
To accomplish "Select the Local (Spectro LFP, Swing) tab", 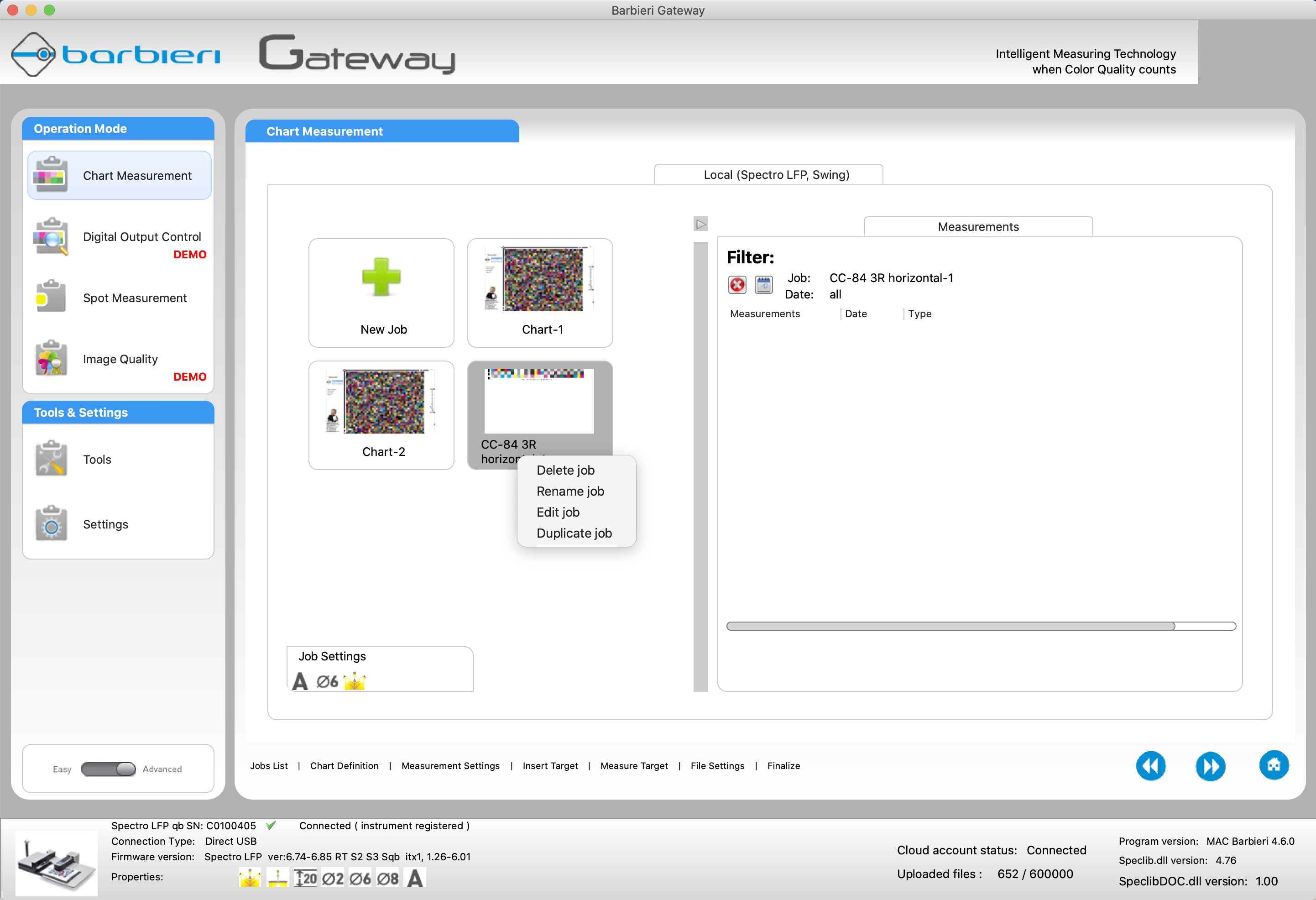I will (x=768, y=174).
